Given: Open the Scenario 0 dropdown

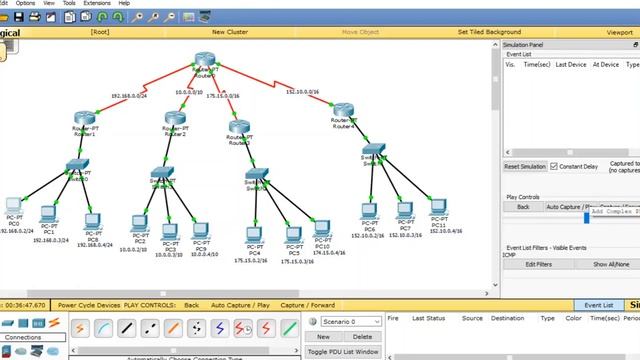Looking at the screenshot, I should (351, 322).
